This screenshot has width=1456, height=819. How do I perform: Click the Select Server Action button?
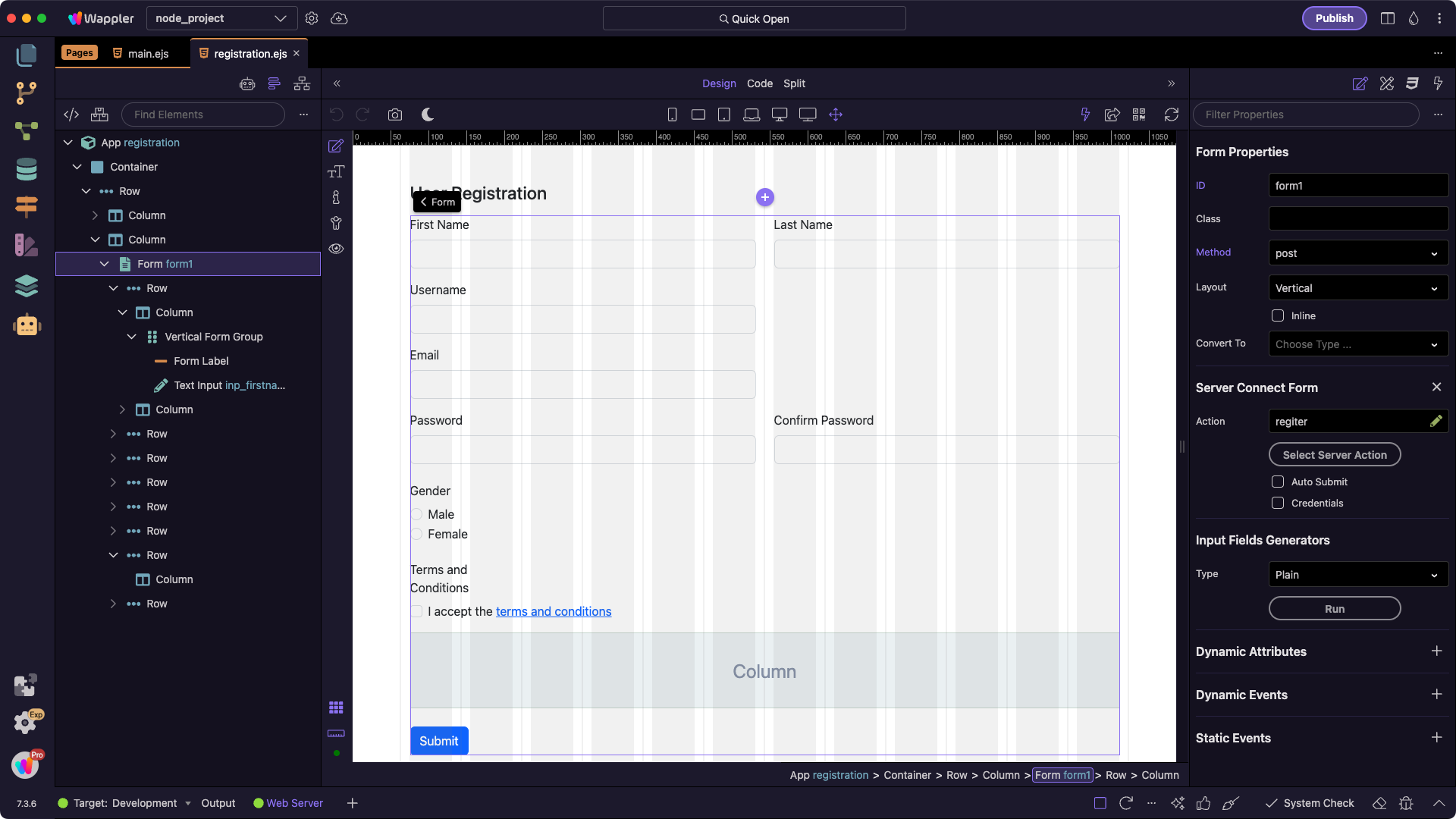point(1334,455)
